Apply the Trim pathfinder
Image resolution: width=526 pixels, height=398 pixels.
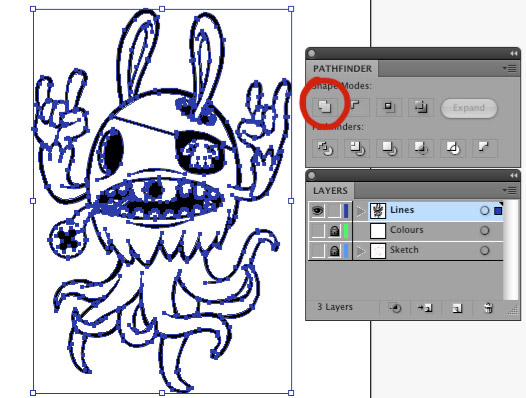click(357, 148)
